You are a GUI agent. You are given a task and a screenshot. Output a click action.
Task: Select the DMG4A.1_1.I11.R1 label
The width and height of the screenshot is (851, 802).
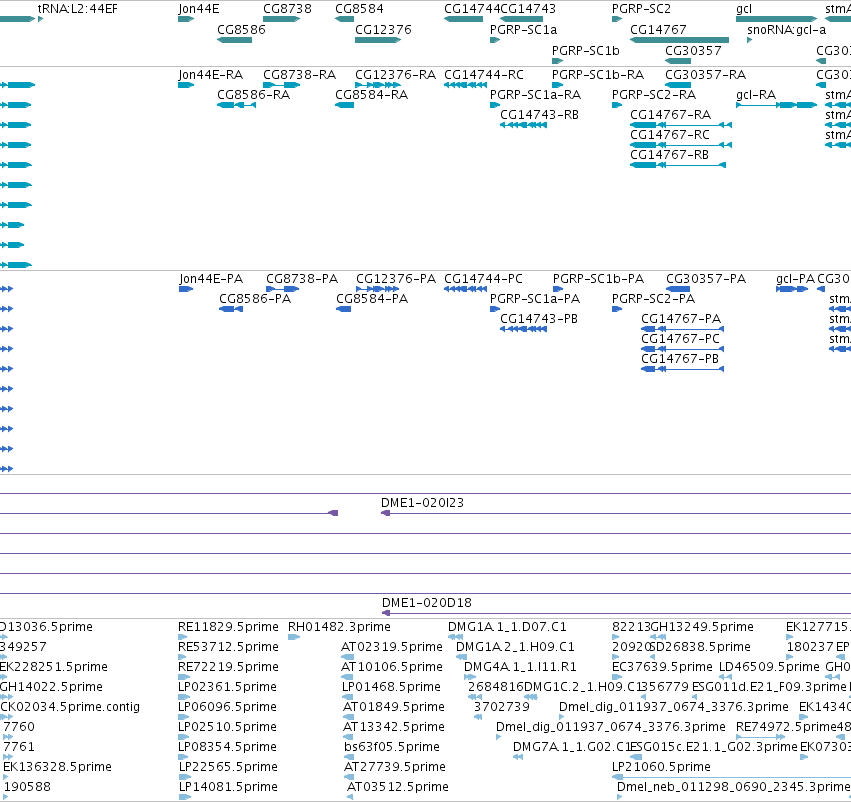pos(520,666)
